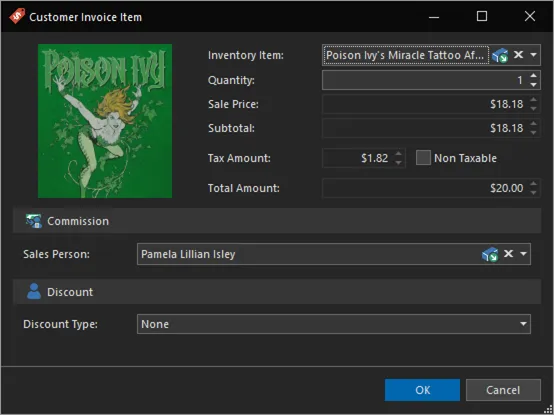Click the red price tag title icon

(17, 16)
